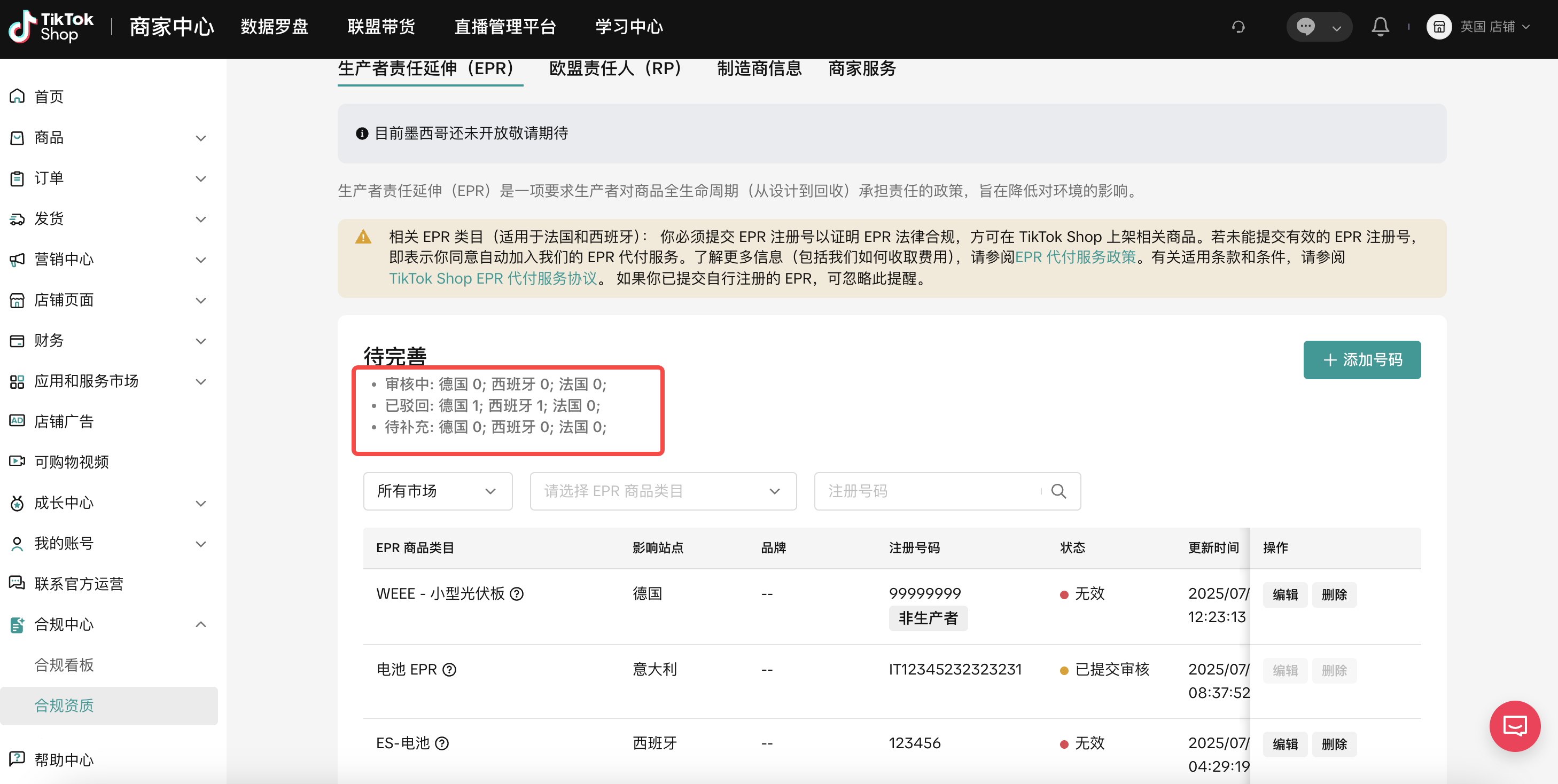1558x784 pixels.
Task: Click the notification bell icon
Action: 1380,27
